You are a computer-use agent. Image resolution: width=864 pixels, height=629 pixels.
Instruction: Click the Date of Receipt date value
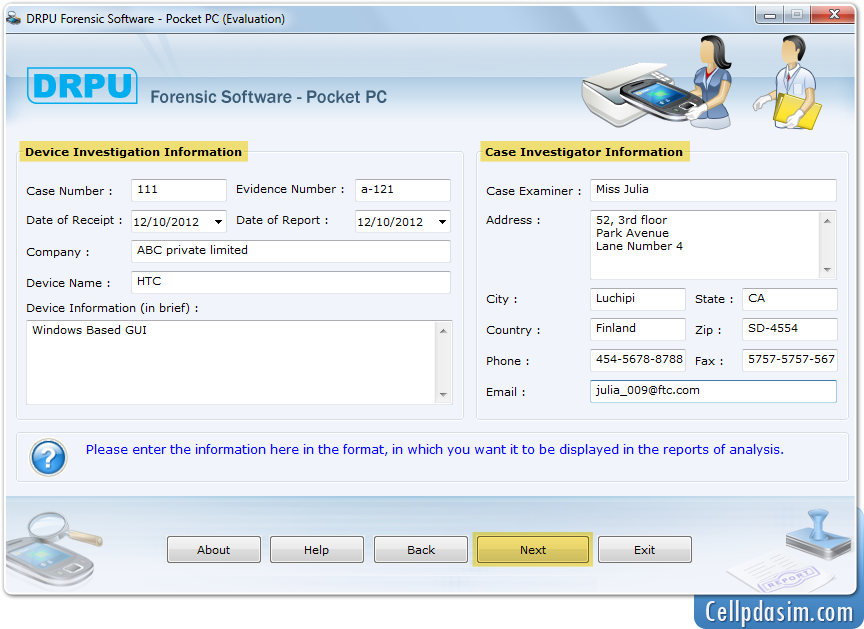(166, 222)
